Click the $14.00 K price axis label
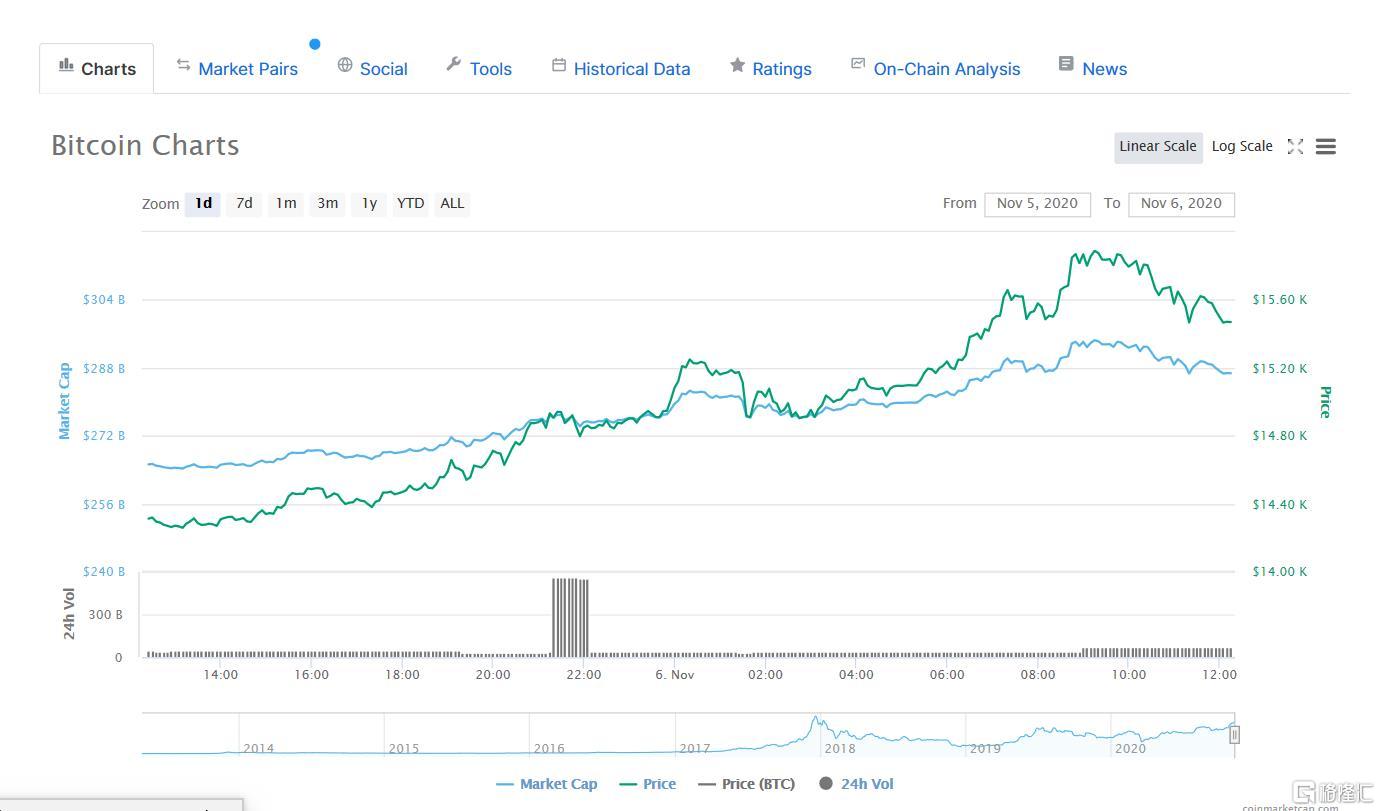This screenshot has width=1380, height=811. tap(1280, 572)
